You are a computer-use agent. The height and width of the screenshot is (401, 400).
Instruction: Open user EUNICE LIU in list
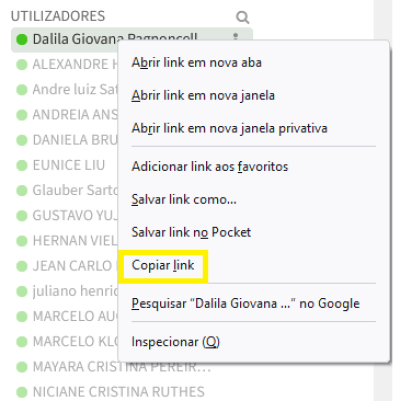68,165
